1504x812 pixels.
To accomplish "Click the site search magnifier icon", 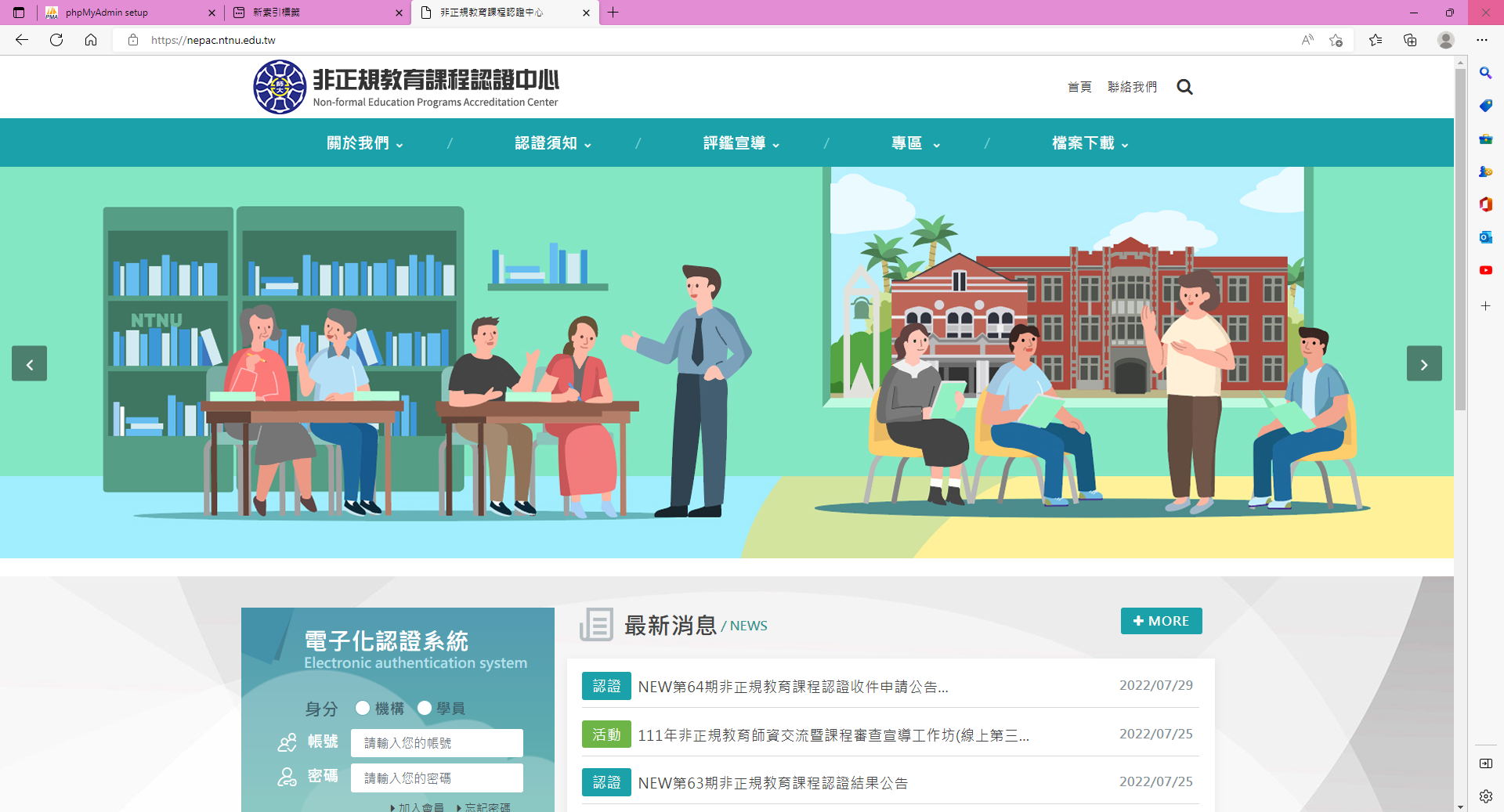I will pos(1184,87).
